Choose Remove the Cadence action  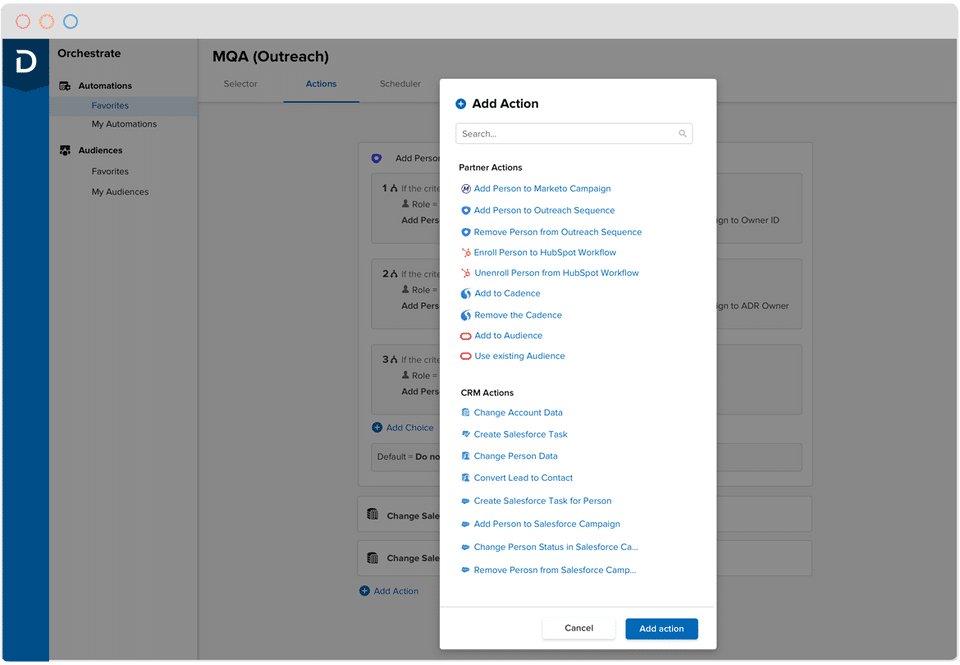coord(518,315)
